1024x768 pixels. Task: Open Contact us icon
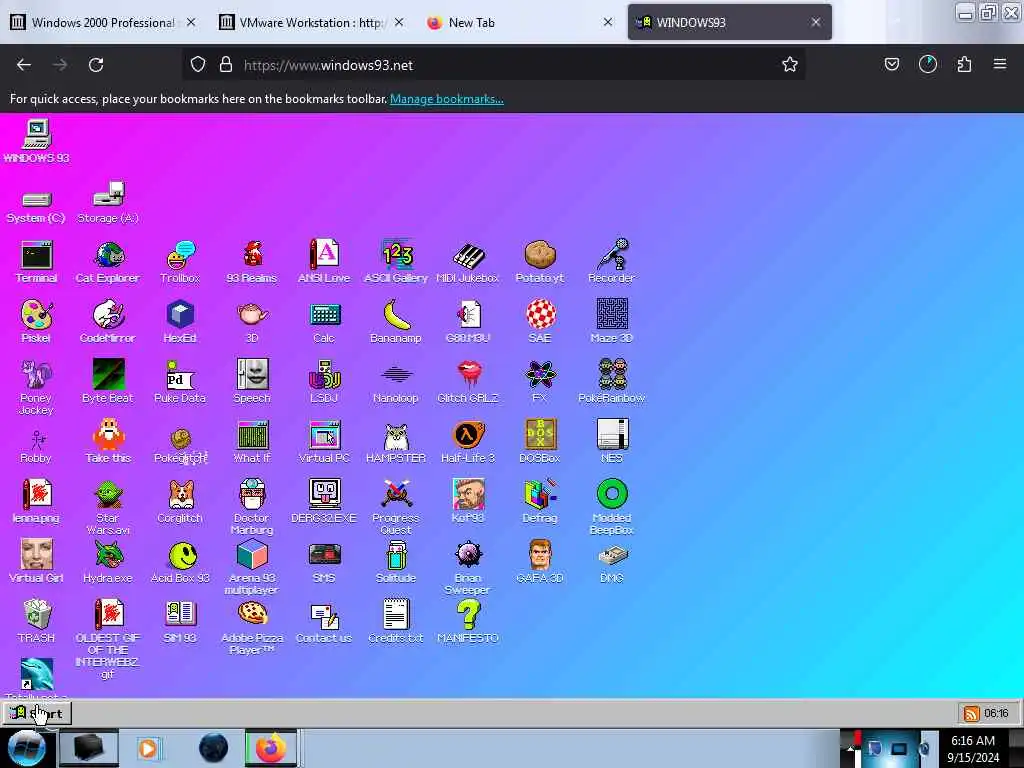[x=324, y=622]
